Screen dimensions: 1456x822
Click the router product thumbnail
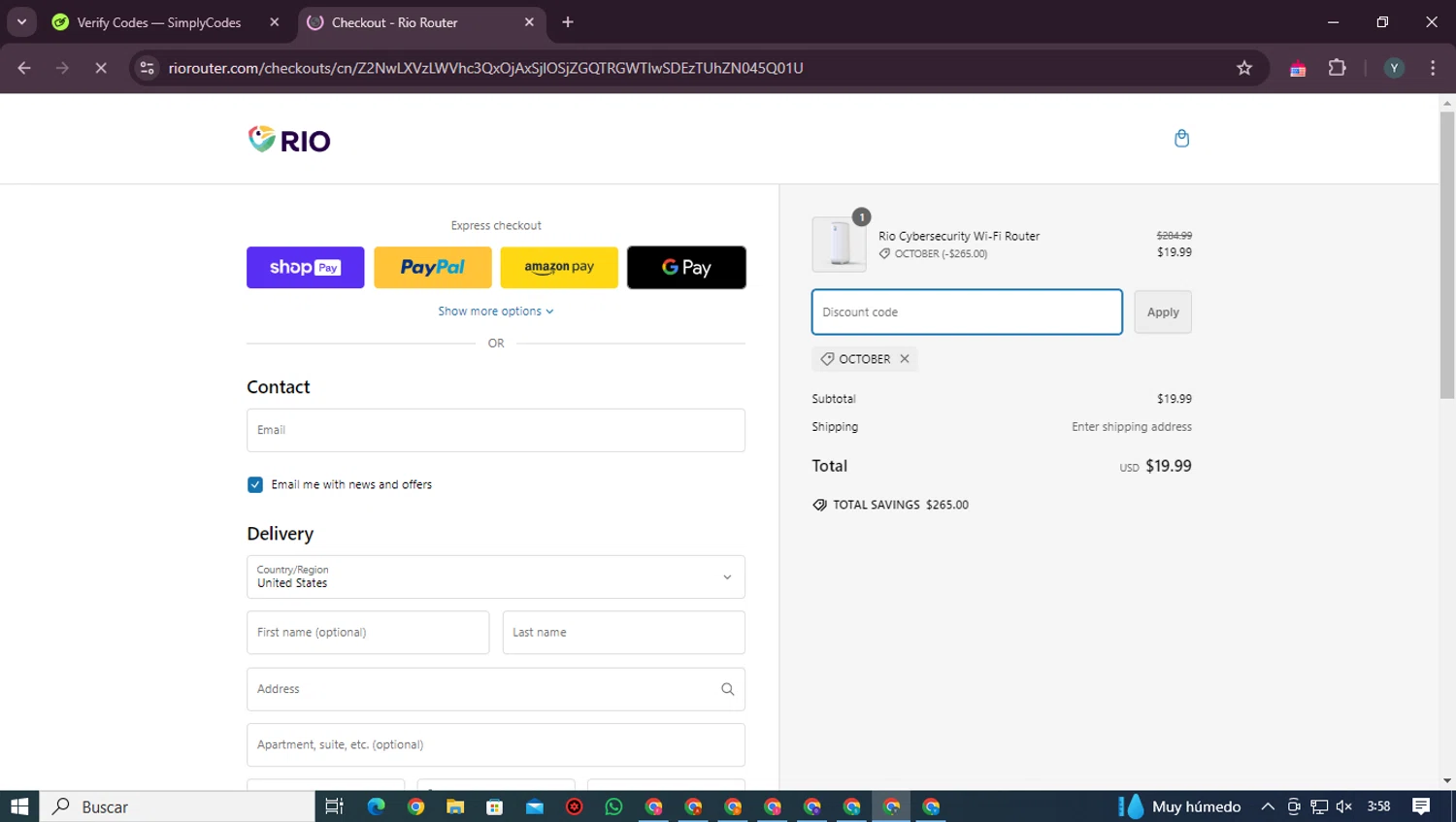pos(840,244)
